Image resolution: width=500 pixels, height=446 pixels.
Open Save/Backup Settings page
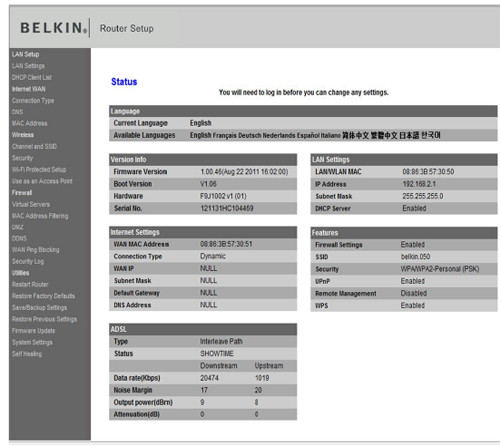pos(39,308)
